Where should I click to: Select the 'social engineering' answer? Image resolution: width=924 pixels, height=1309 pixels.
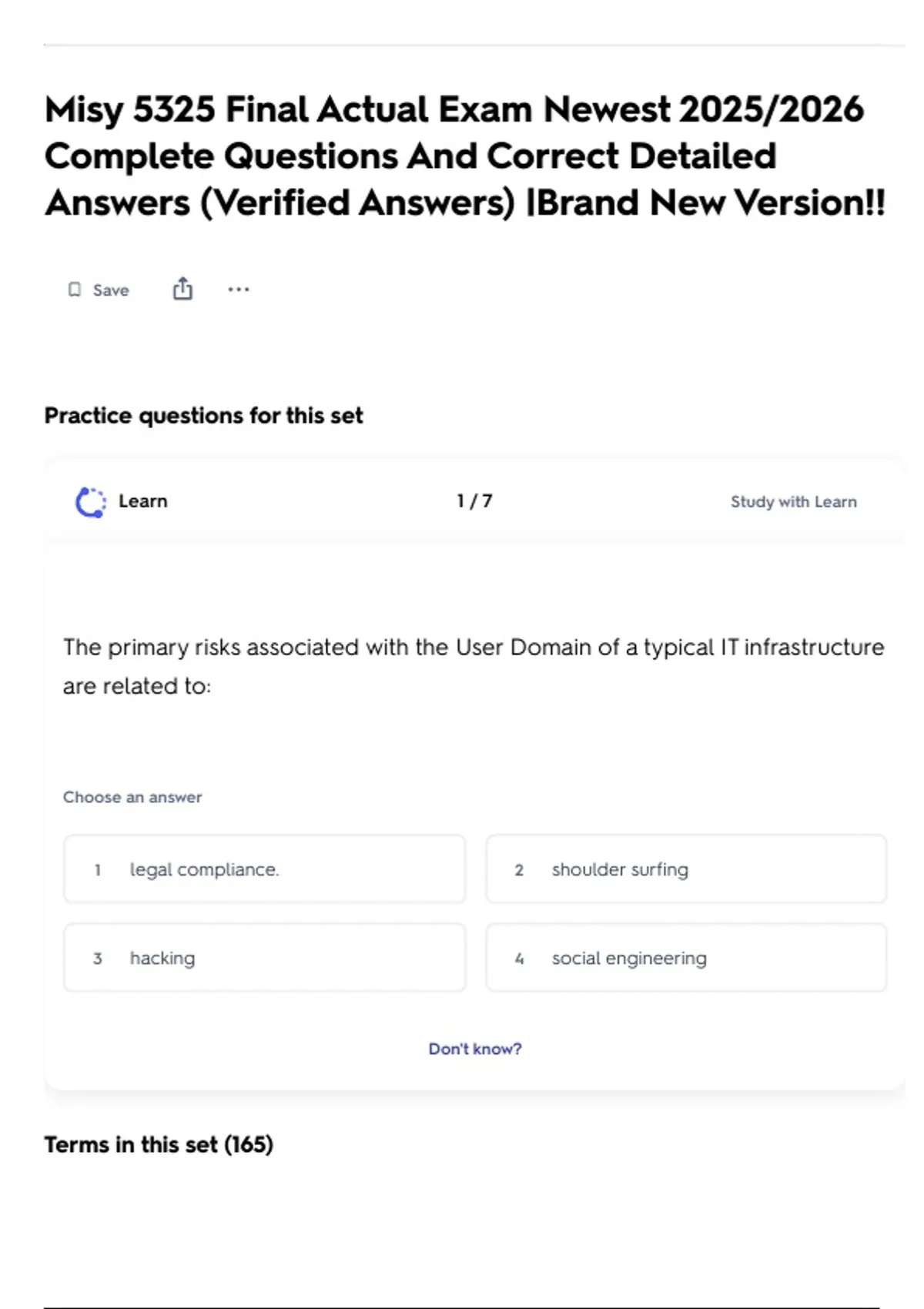[x=685, y=958]
